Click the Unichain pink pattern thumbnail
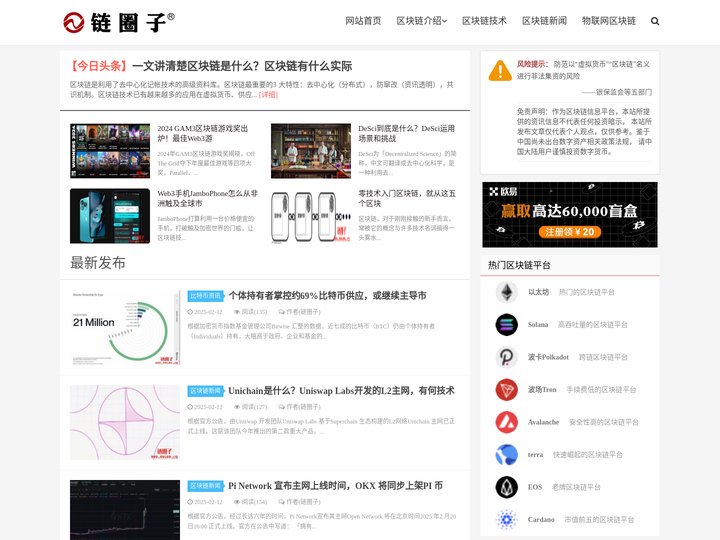Viewport: 720px width, 540px height. click(x=125, y=422)
